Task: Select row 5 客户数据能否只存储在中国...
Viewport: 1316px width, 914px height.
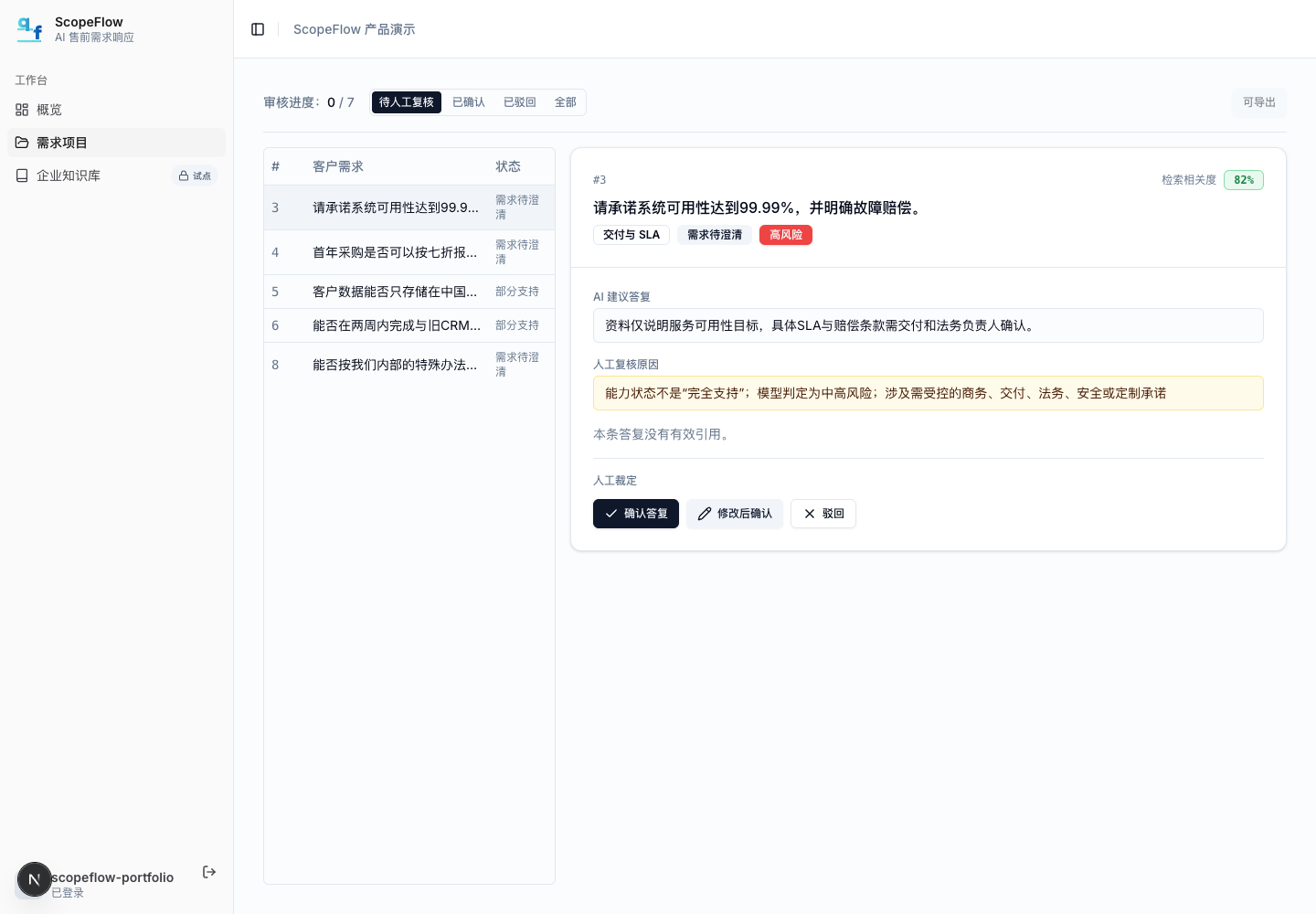Action: click(409, 292)
